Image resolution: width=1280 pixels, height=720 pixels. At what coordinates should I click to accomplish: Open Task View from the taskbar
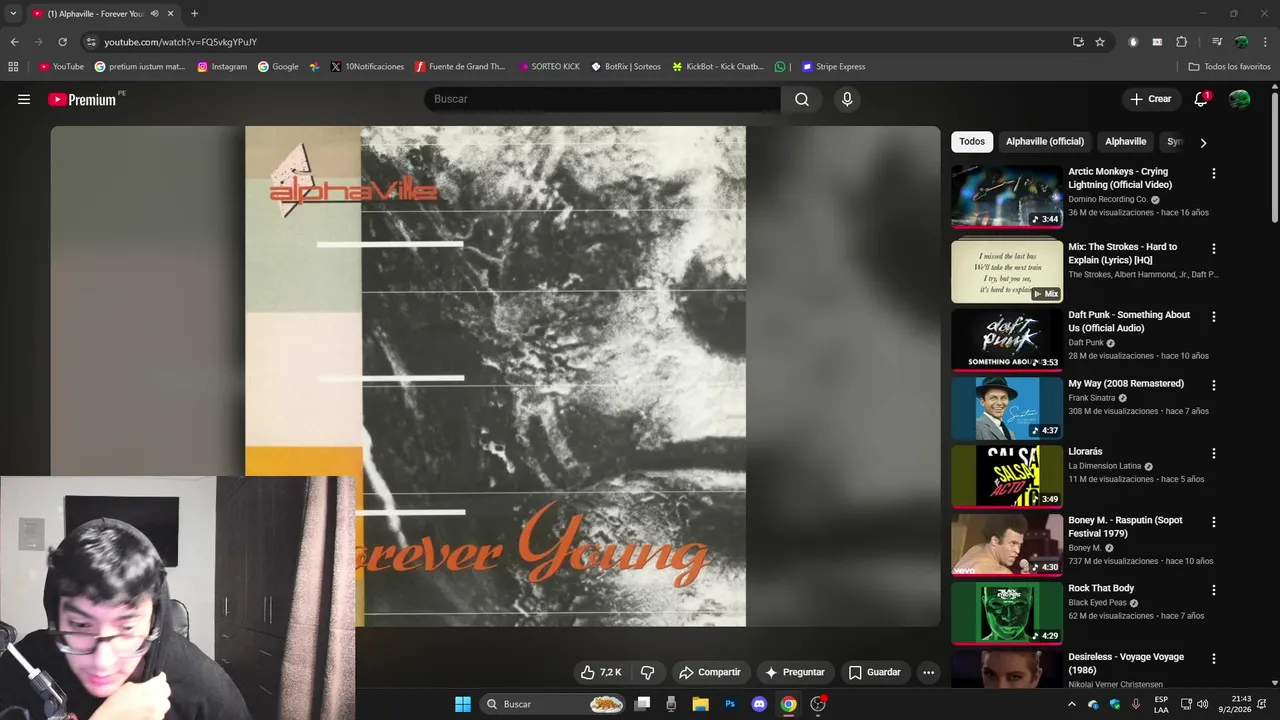tap(643, 704)
